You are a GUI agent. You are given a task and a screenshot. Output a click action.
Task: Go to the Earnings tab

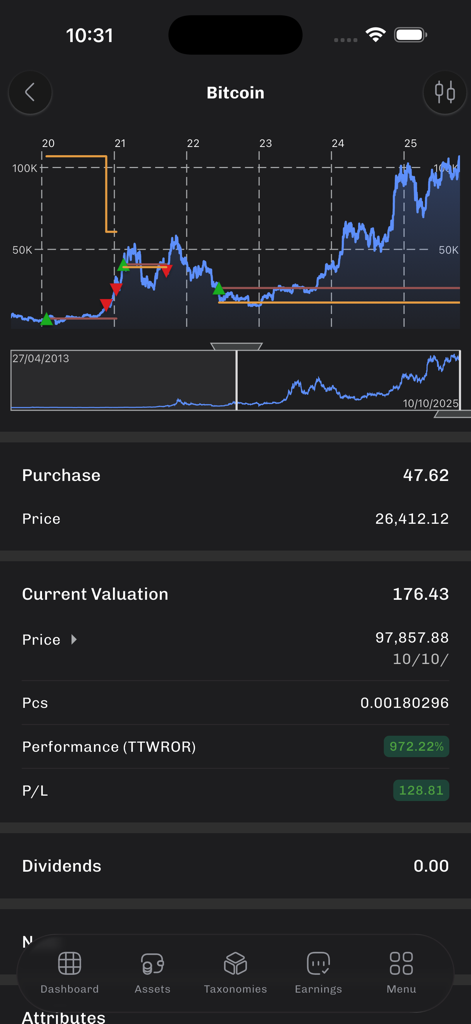coord(318,972)
